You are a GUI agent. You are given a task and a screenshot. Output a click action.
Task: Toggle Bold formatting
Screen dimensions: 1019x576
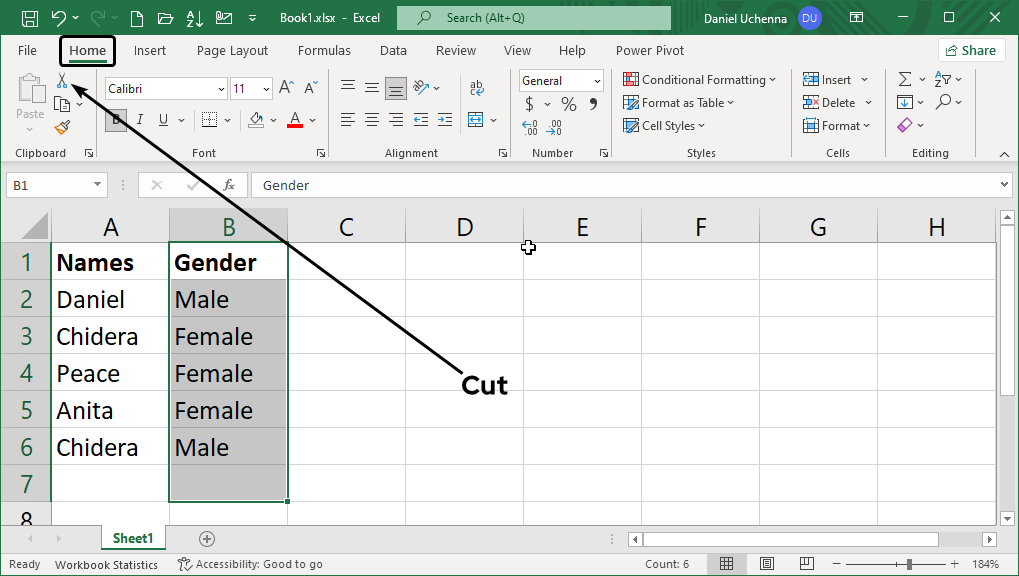click(117, 120)
